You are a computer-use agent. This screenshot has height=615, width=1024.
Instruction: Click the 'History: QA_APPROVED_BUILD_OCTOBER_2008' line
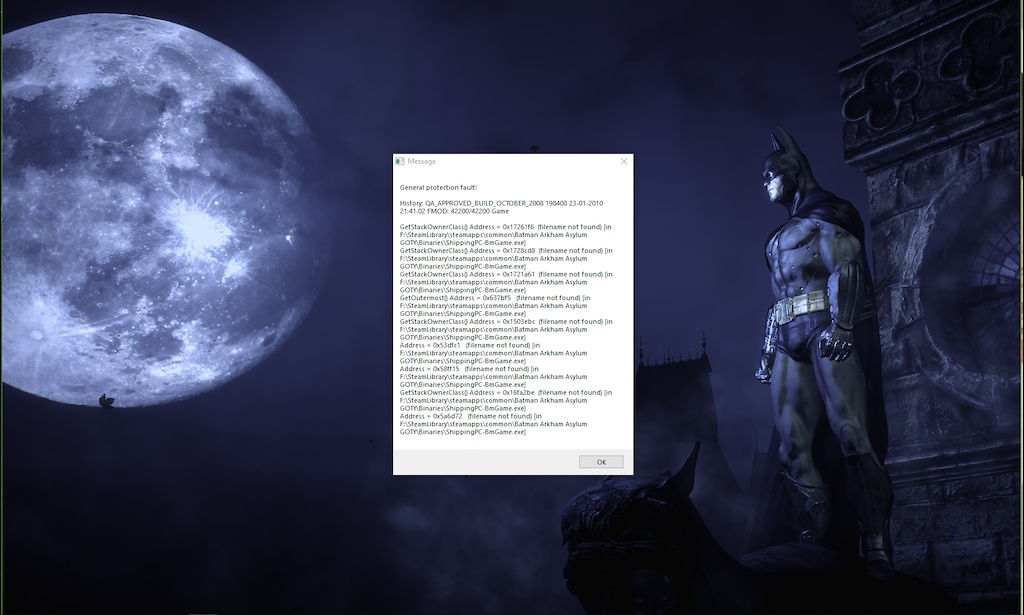tap(501, 203)
